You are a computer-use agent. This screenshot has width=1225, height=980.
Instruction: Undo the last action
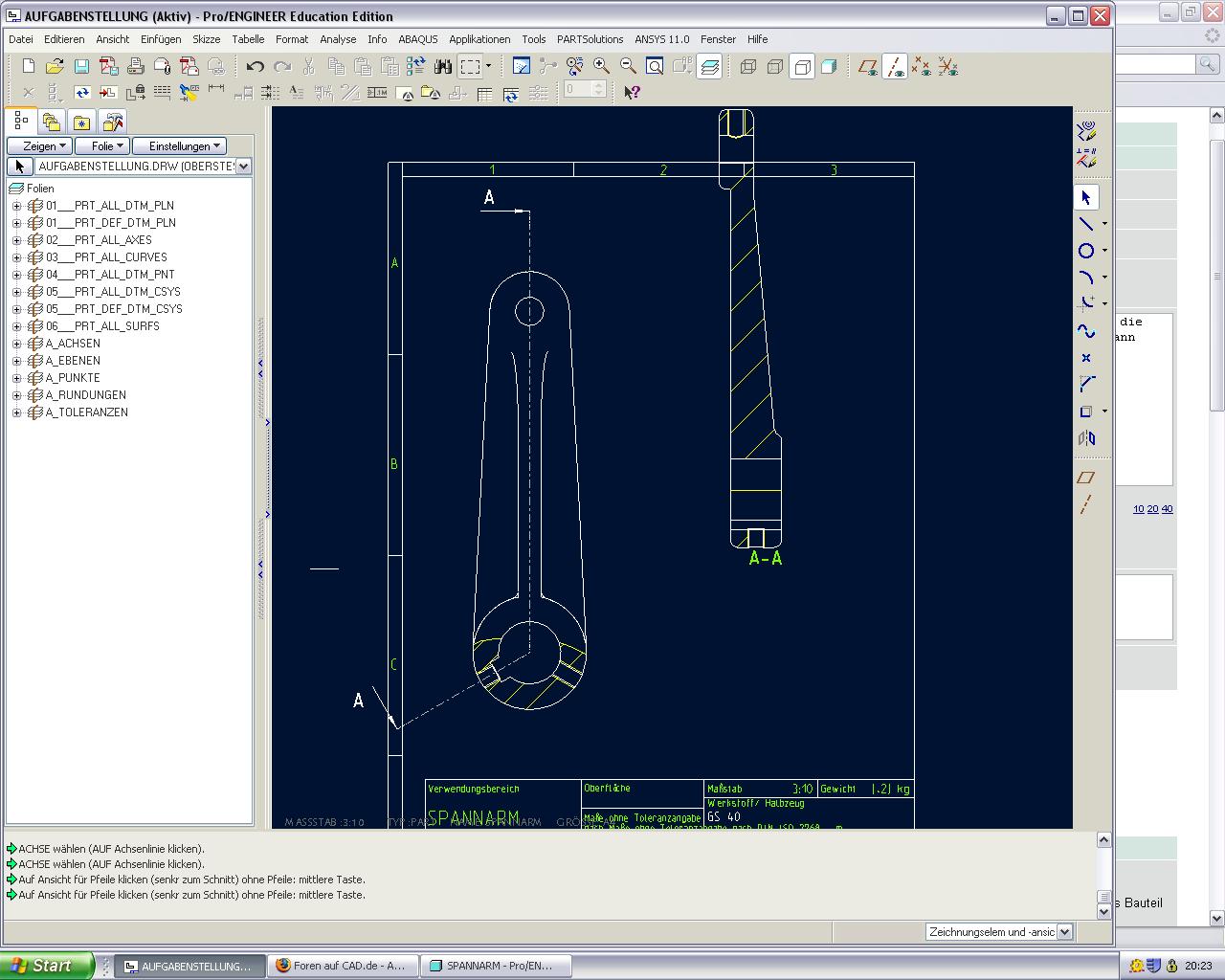tap(255, 66)
